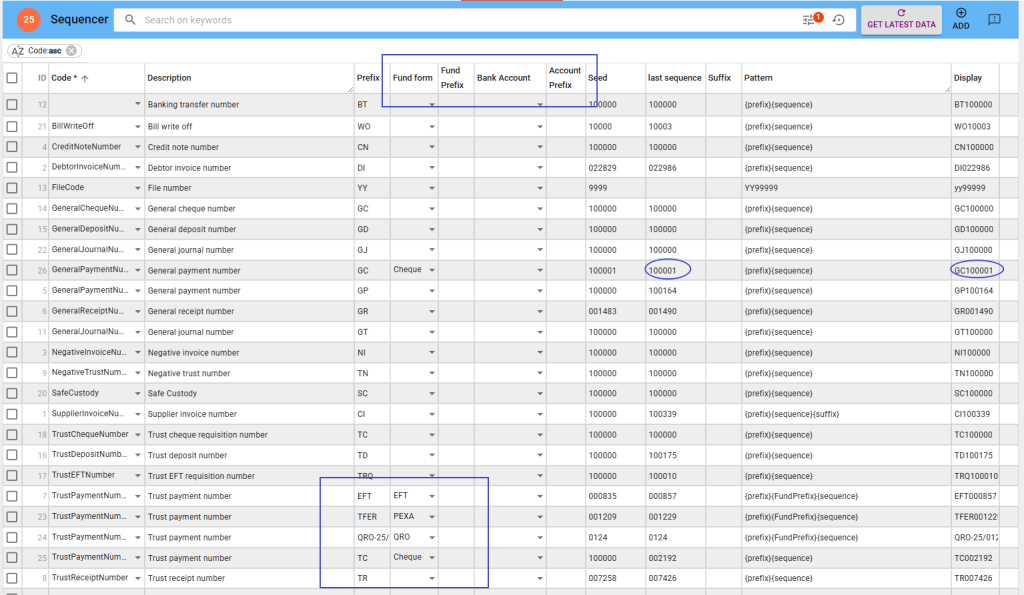Image resolution: width=1024 pixels, height=595 pixels.
Task: Click the magnifier search icon
Action: coord(130,20)
